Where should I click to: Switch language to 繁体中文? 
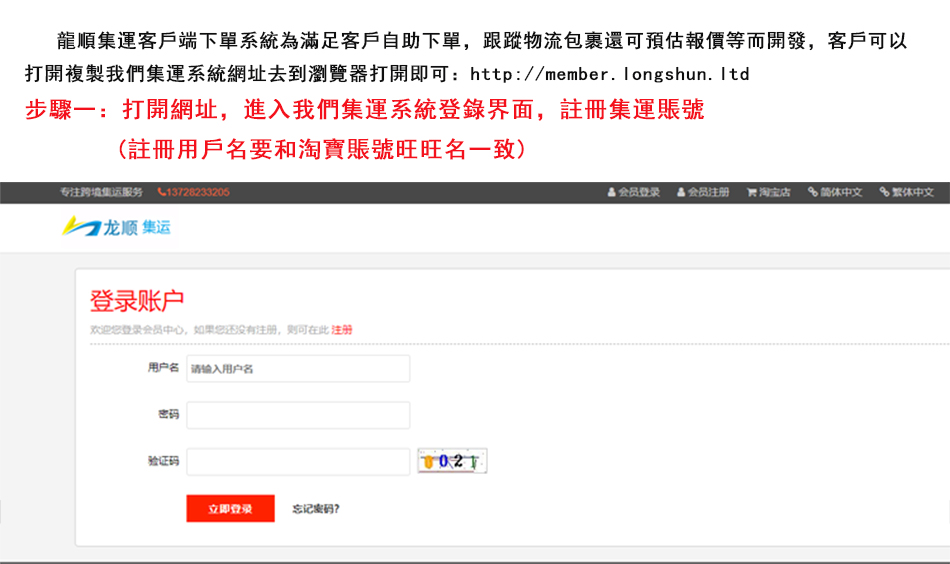906,192
